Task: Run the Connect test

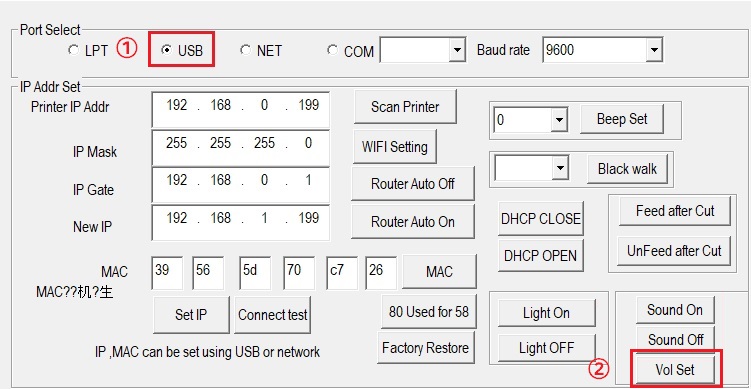Action: click(x=273, y=315)
